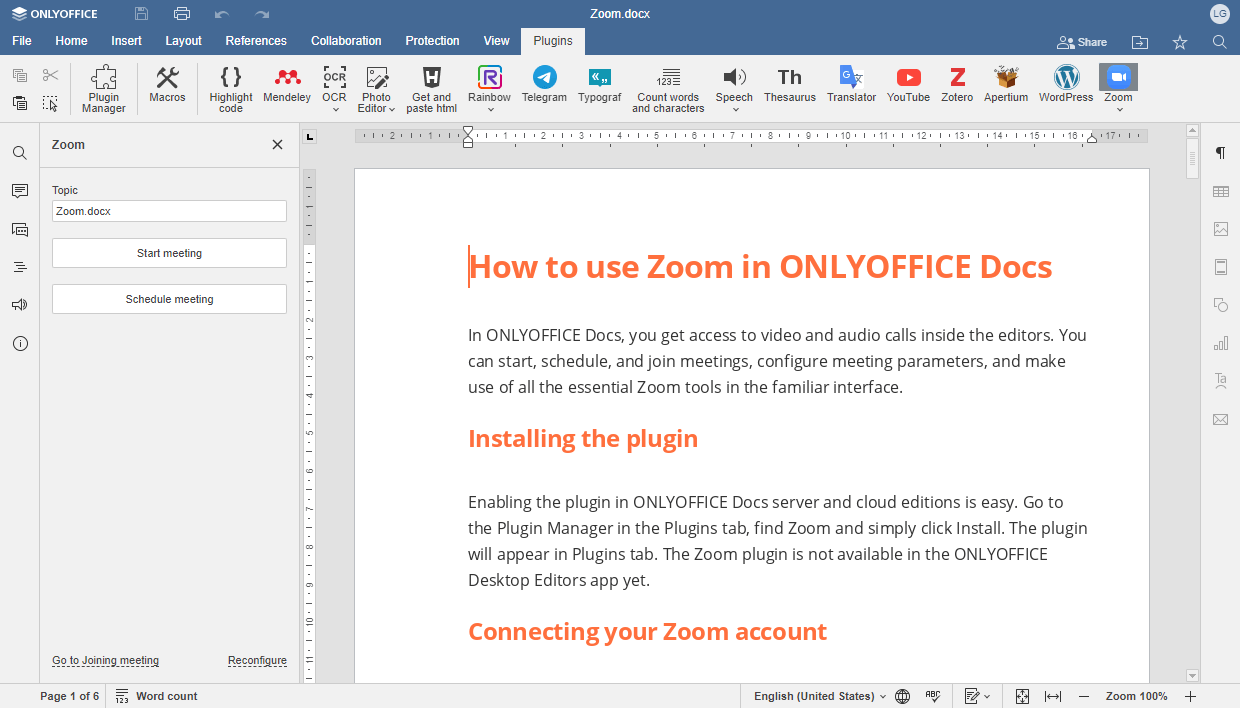Open paragraph settings in right sidebar
This screenshot has width=1240, height=708.
[1220, 153]
